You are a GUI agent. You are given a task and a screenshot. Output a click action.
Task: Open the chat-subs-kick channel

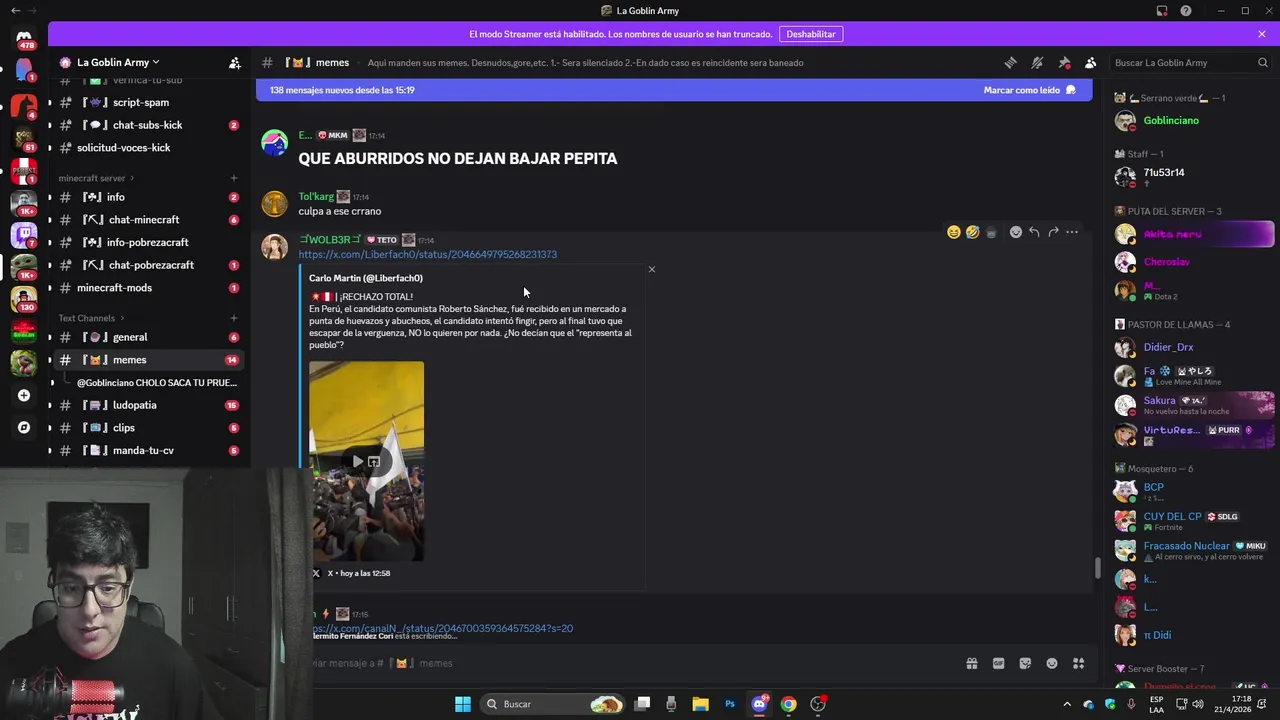pyautogui.click(x=147, y=125)
